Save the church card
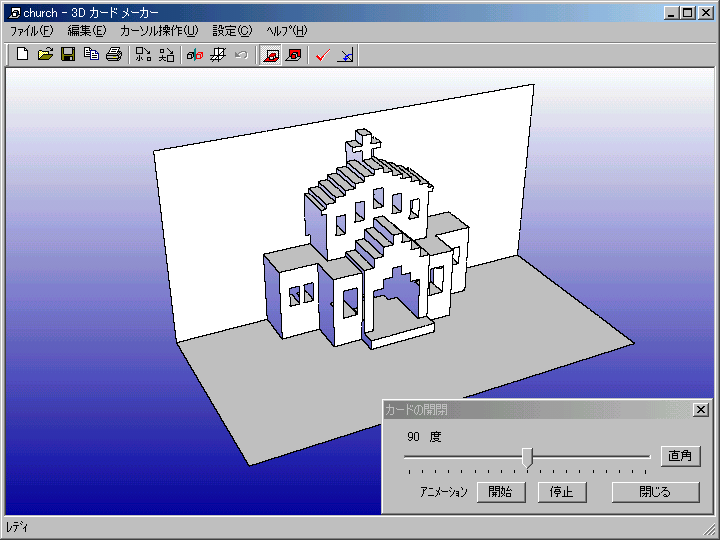Image resolution: width=720 pixels, height=540 pixels. point(68,55)
